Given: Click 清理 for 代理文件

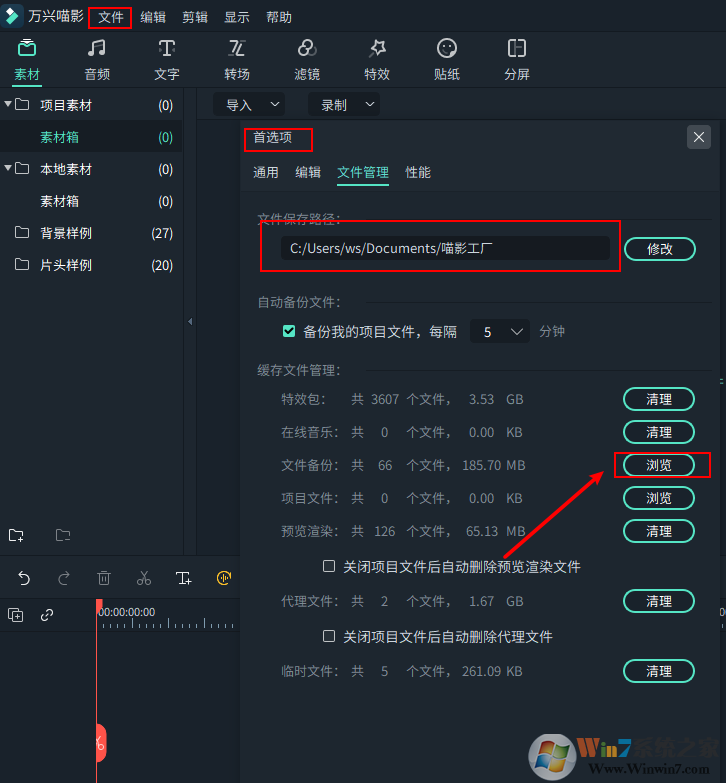Looking at the screenshot, I should (659, 601).
